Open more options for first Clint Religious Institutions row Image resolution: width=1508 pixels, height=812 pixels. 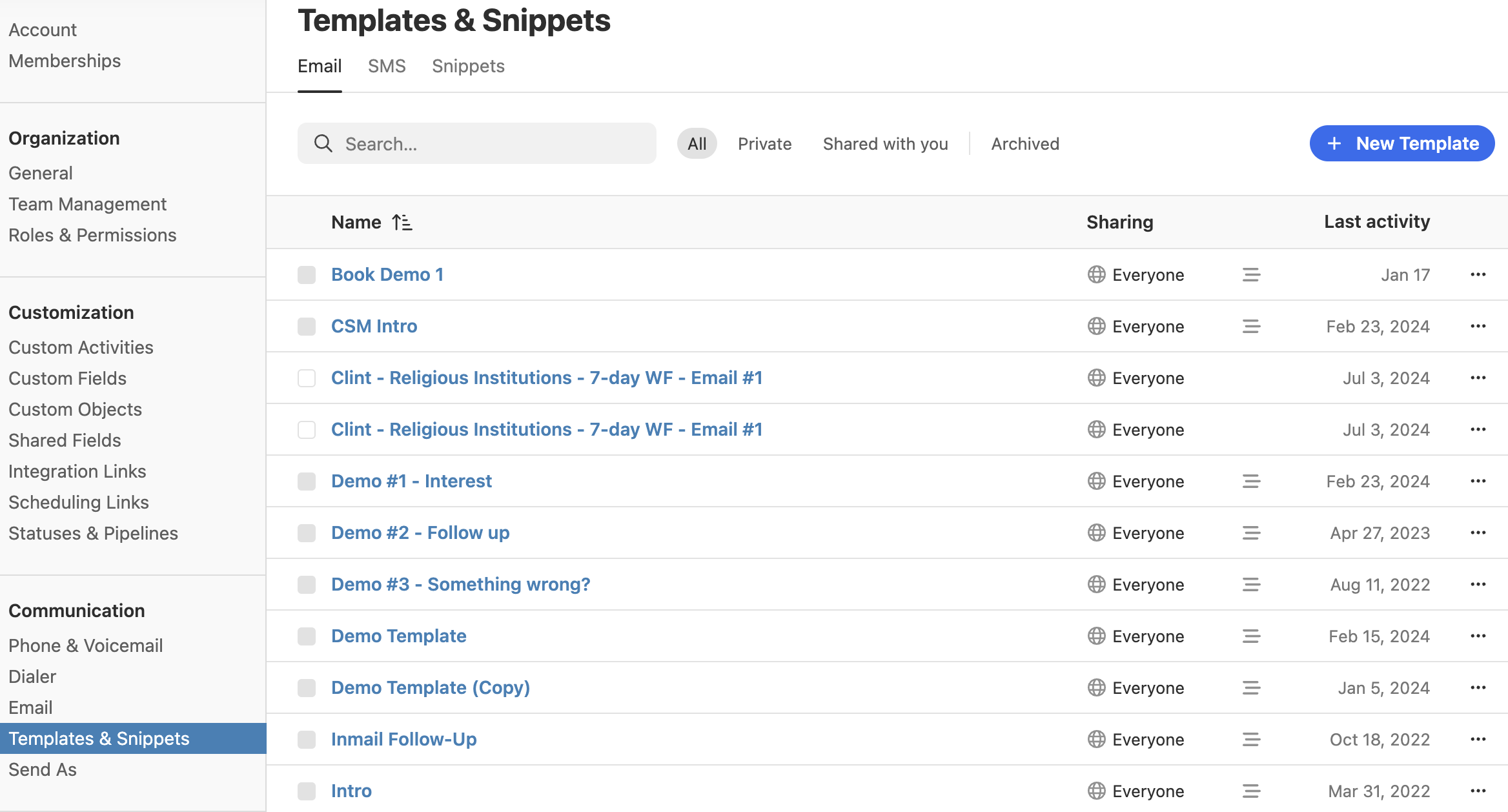click(1478, 378)
